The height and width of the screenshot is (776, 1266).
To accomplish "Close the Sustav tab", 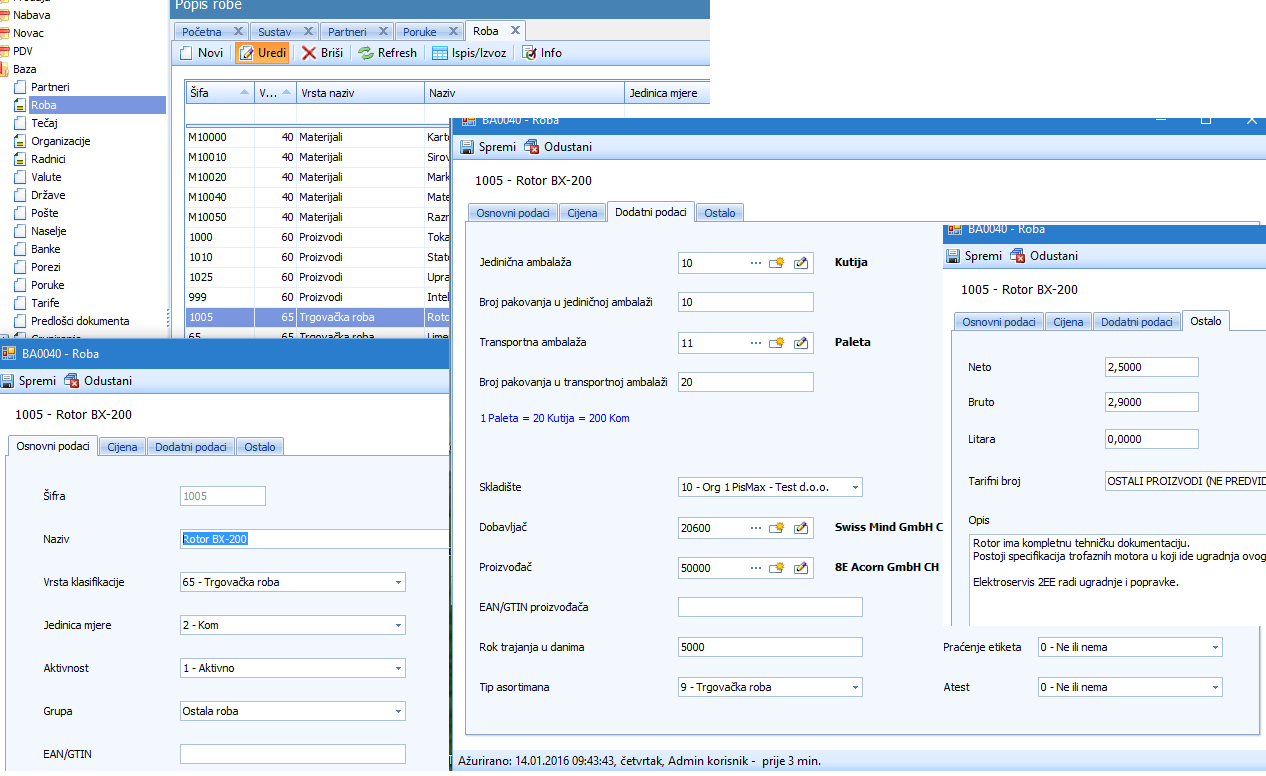I will (x=307, y=32).
